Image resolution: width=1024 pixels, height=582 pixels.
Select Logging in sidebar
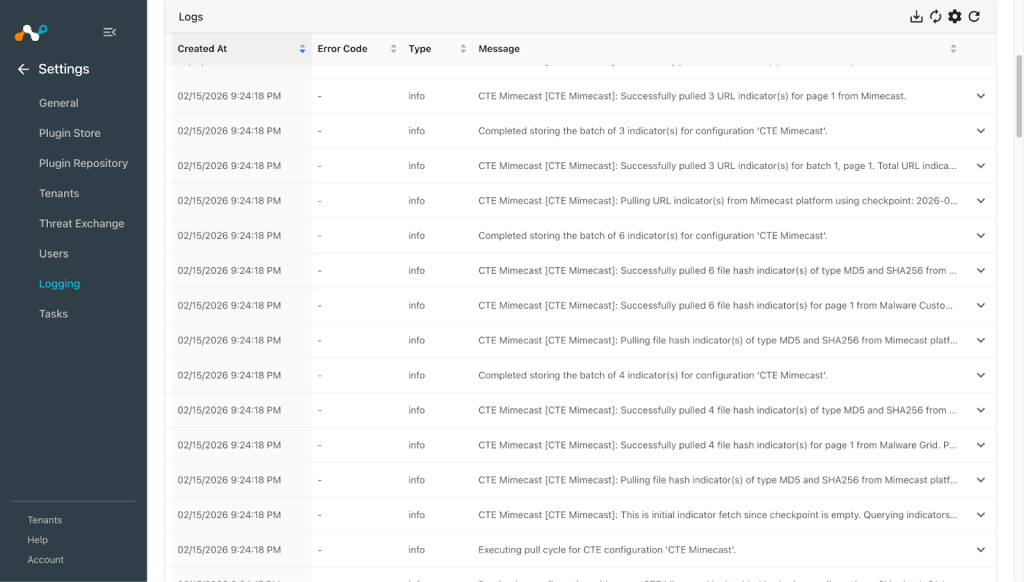point(59,283)
